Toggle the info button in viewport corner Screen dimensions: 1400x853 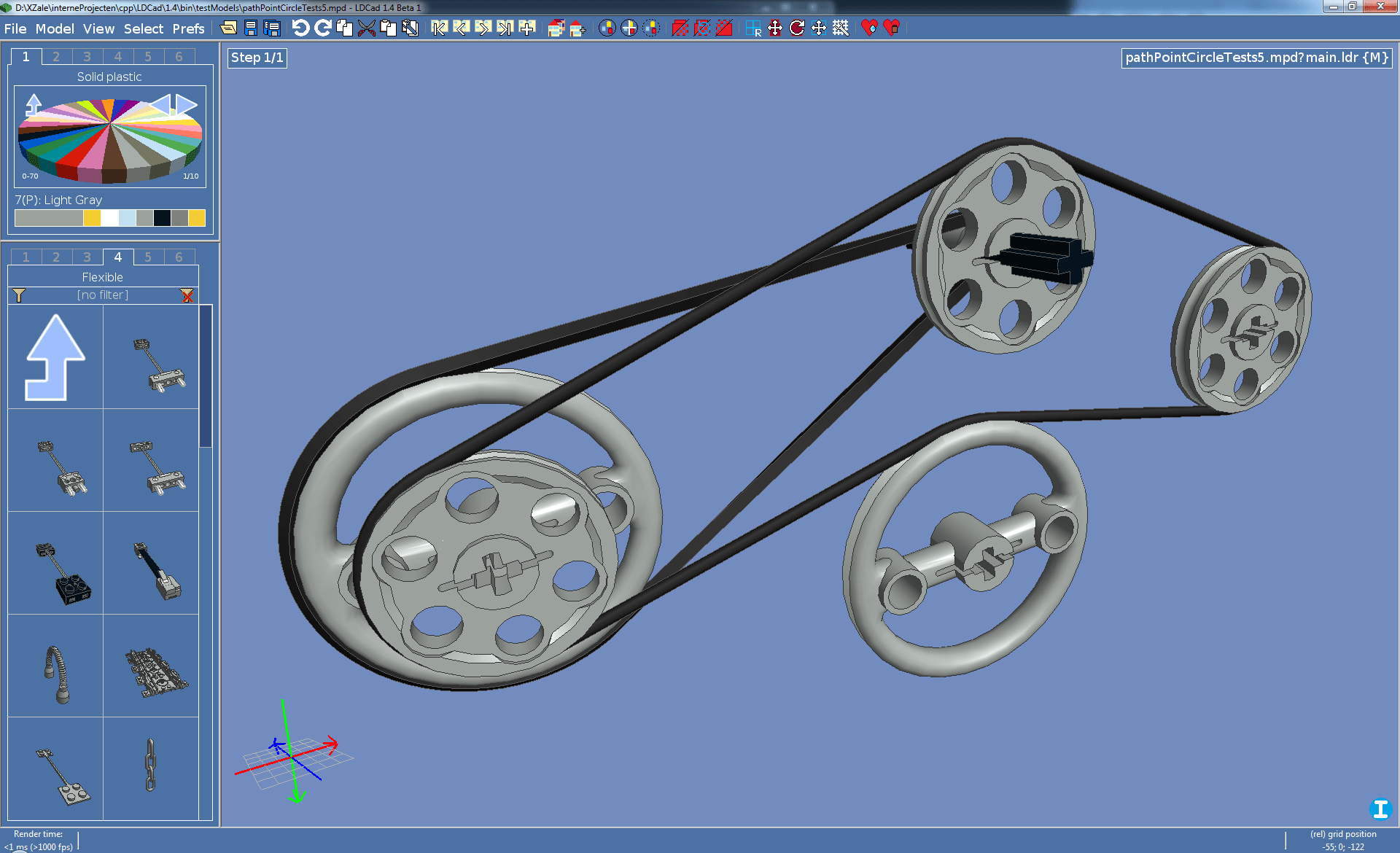[1380, 809]
